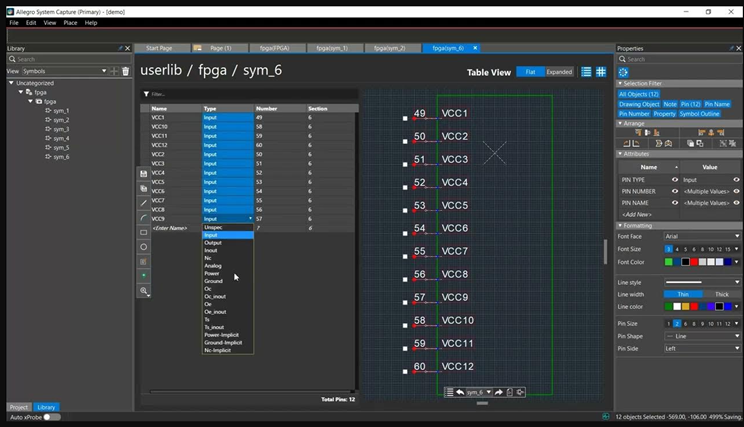The width and height of the screenshot is (744, 427).
Task: Toggle the Auto xProbe switch
Action: pos(52,417)
